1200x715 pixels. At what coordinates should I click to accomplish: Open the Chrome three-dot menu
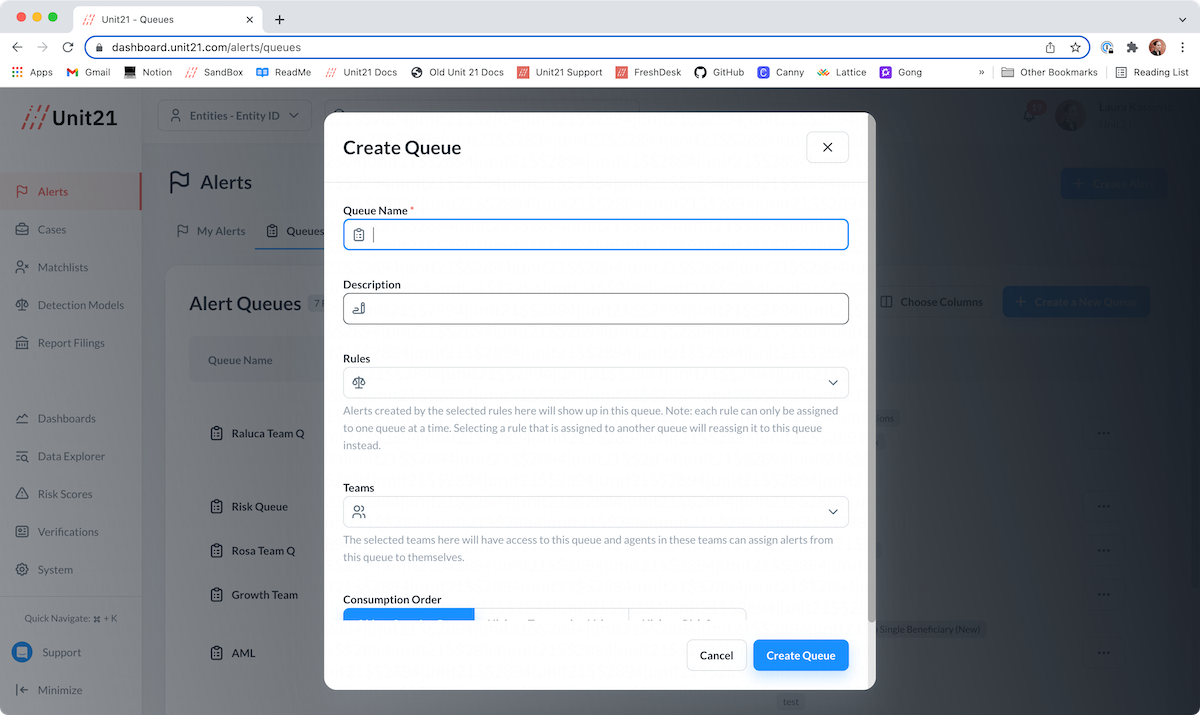pyautogui.click(x=1183, y=47)
